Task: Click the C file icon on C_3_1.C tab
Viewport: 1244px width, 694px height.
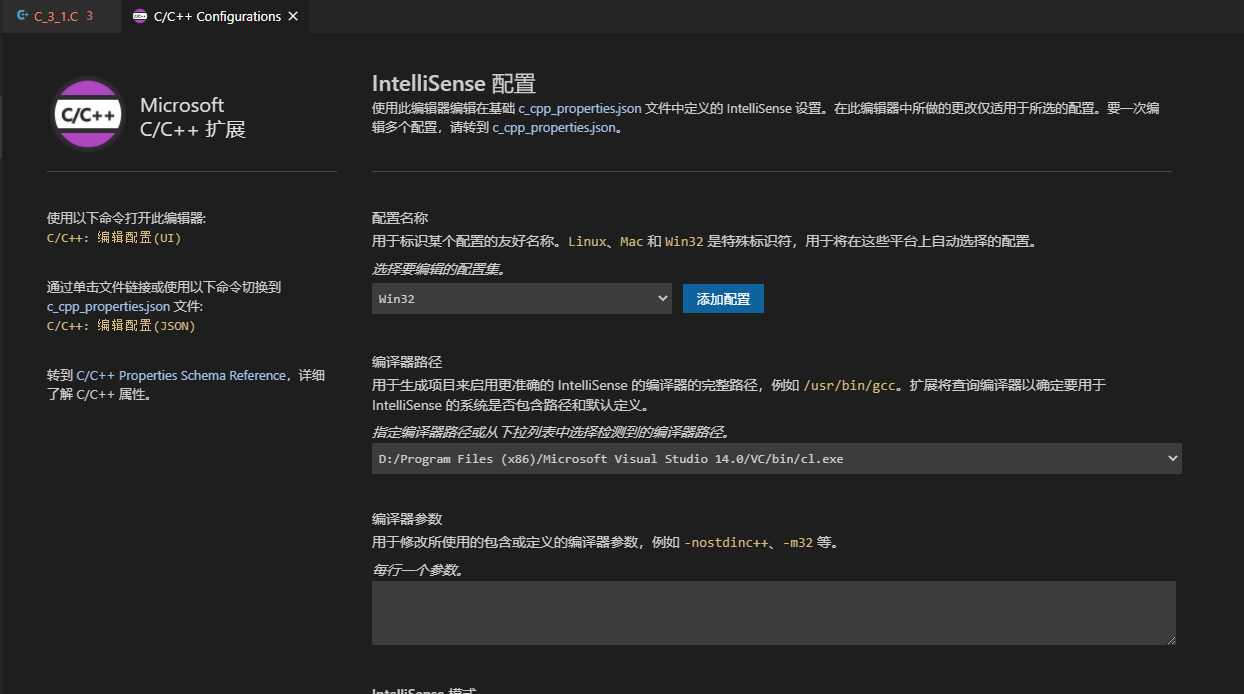Action: (x=22, y=16)
